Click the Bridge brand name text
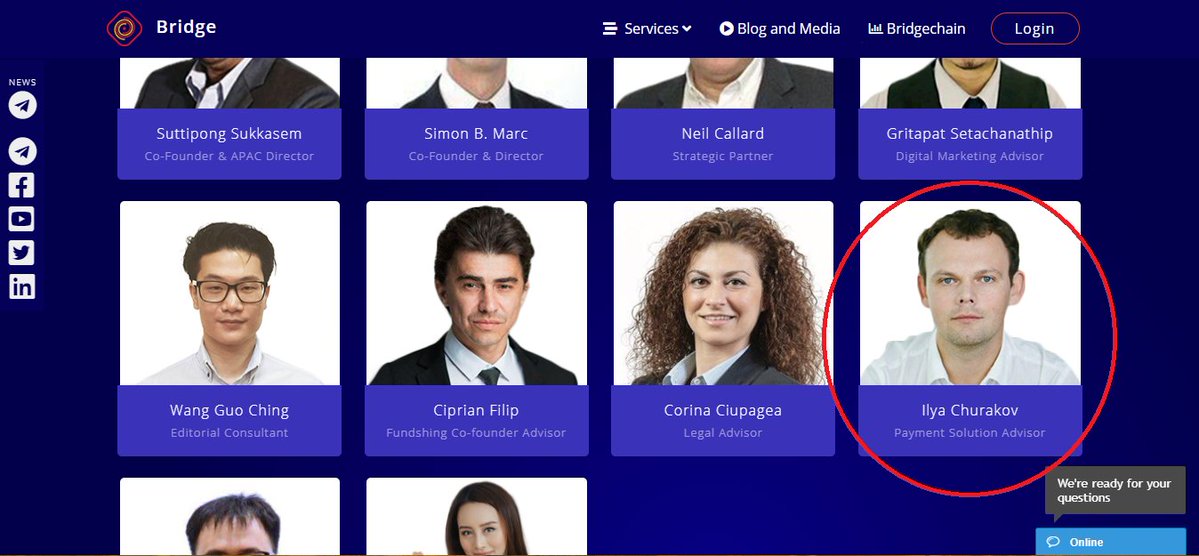Viewport: 1199px width, 556px height. 186,27
